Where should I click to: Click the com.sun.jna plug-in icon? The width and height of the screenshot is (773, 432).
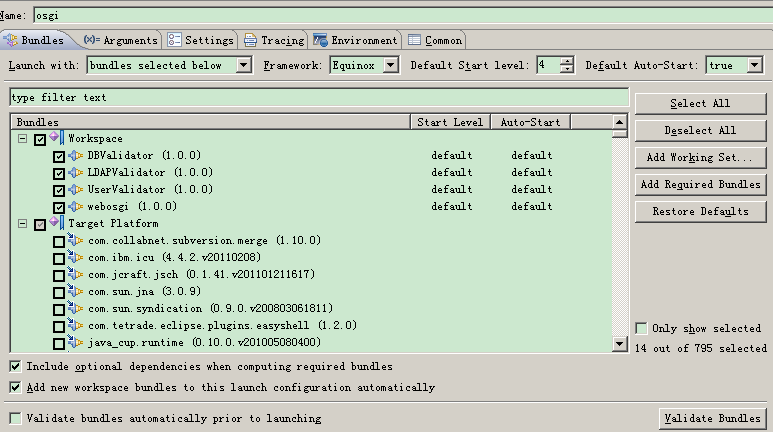[75, 291]
